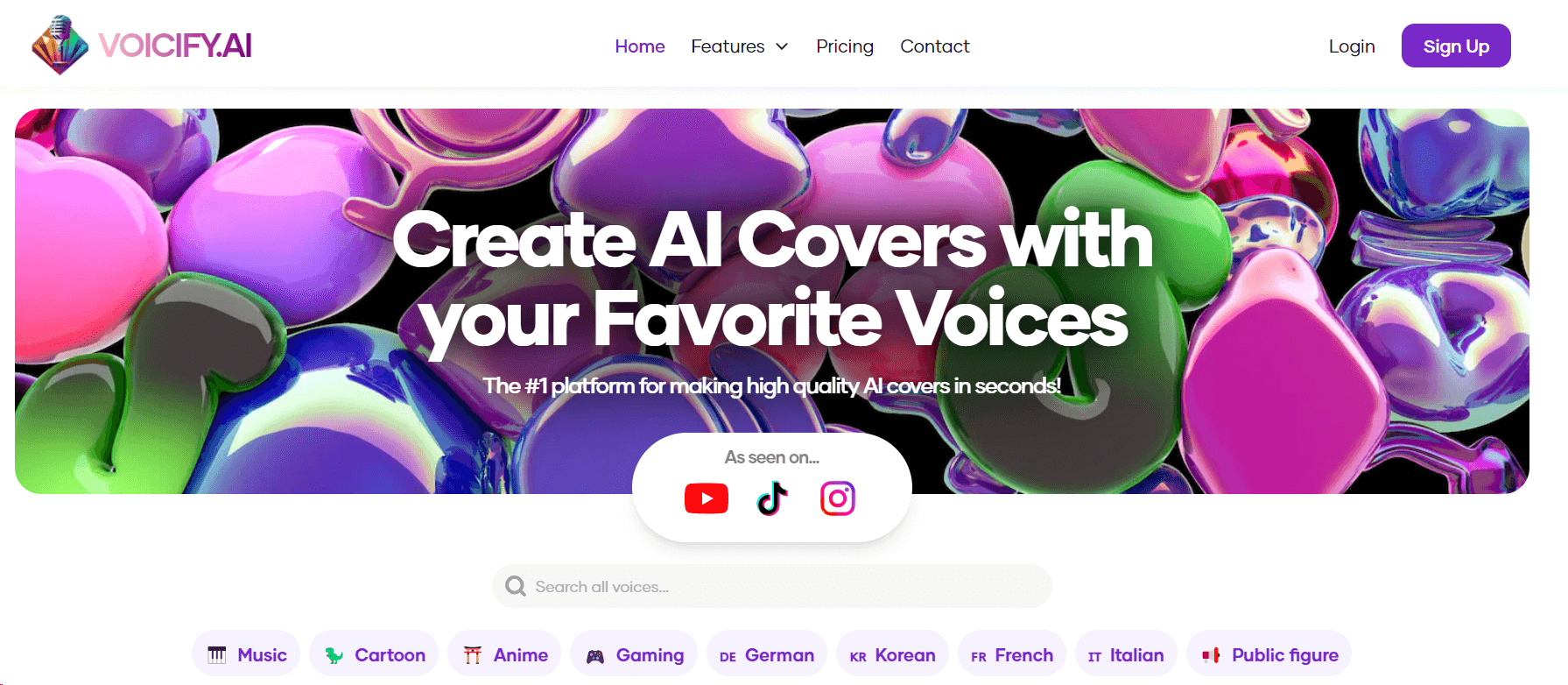This screenshot has width=1568, height=685.
Task: Focus the Search all voices field
Action: pyautogui.click(x=772, y=586)
